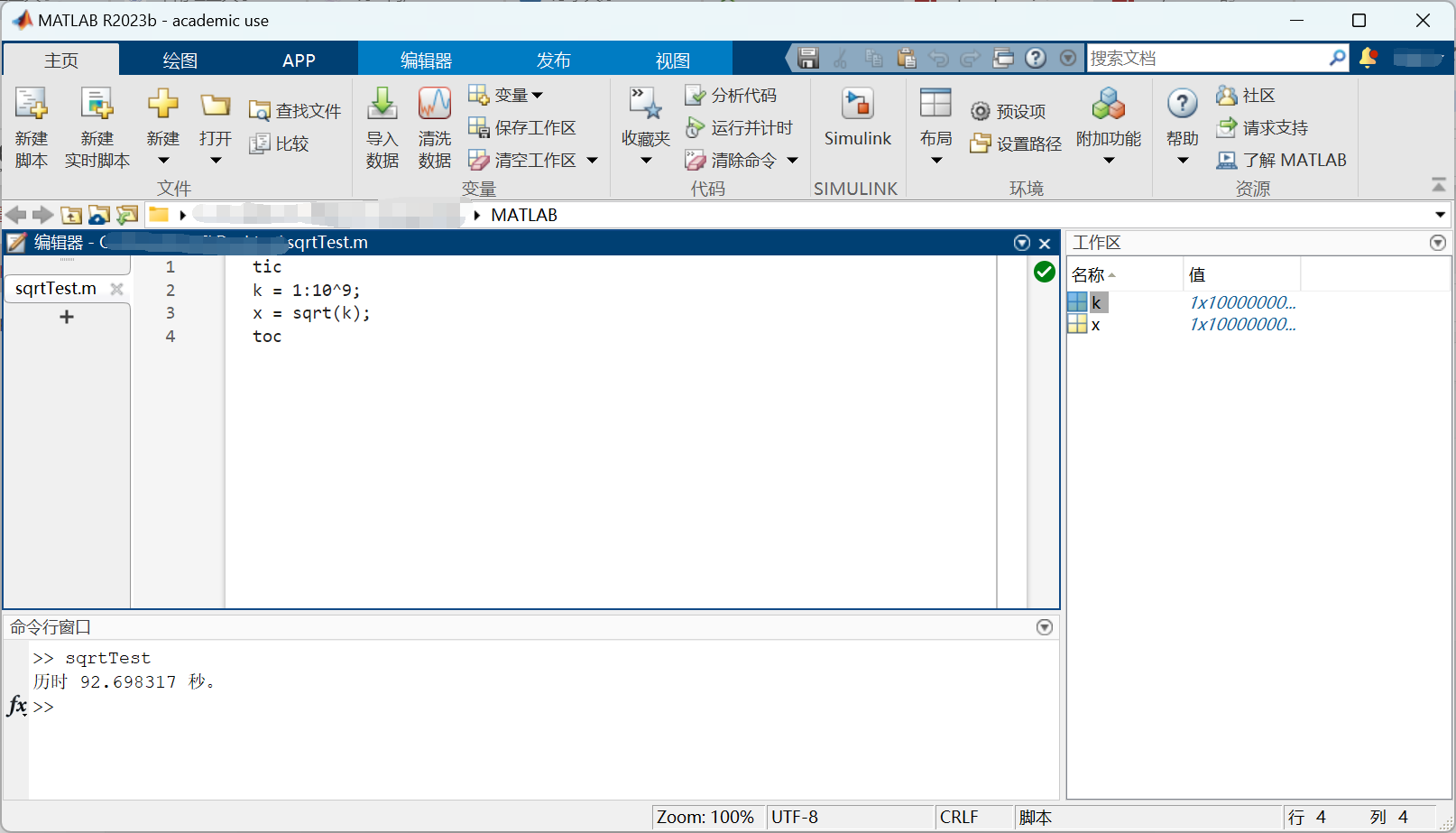Expand the Clear Workspace (清空工作区) dropdown arrow
The height and width of the screenshot is (833, 1456).
[x=593, y=161]
